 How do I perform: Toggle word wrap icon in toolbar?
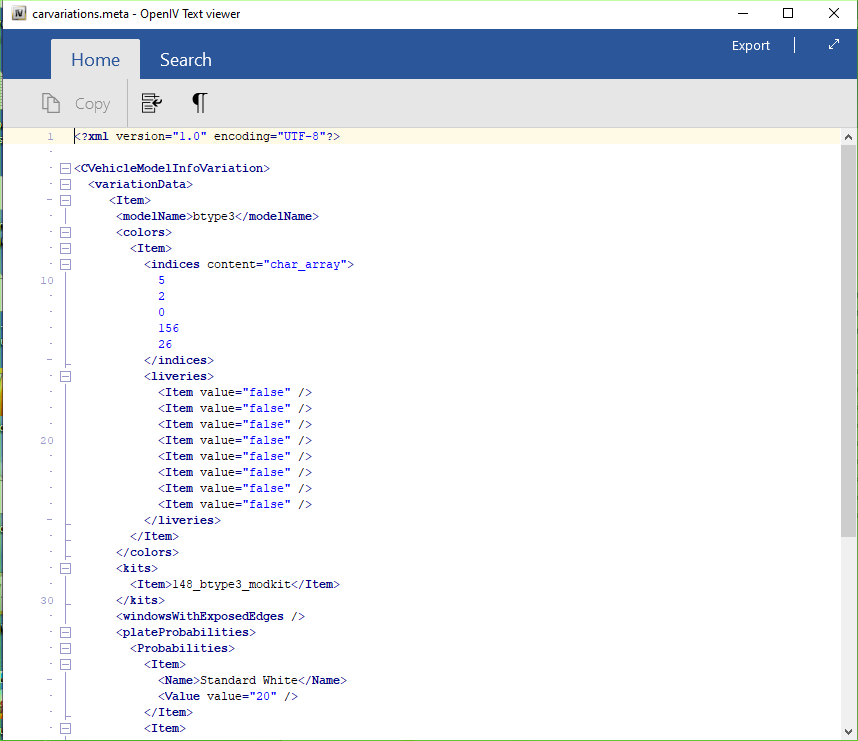152,103
